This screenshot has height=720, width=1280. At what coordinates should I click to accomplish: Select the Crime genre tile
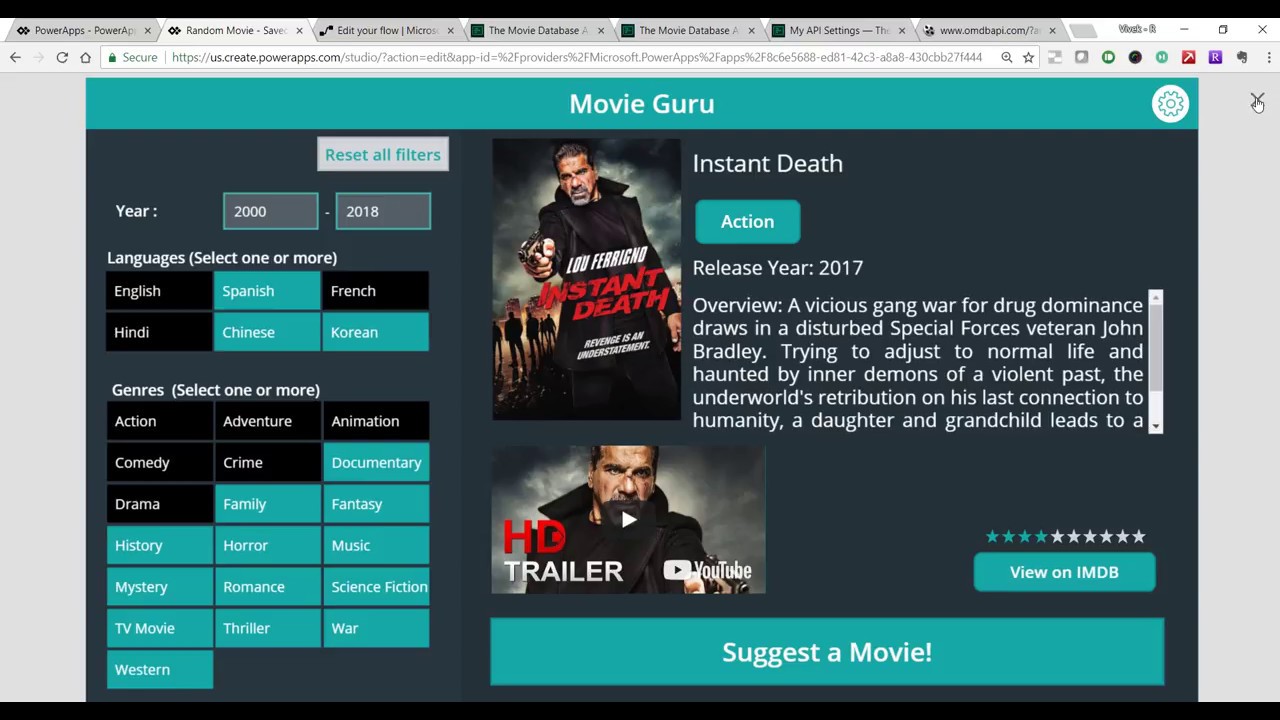267,463
